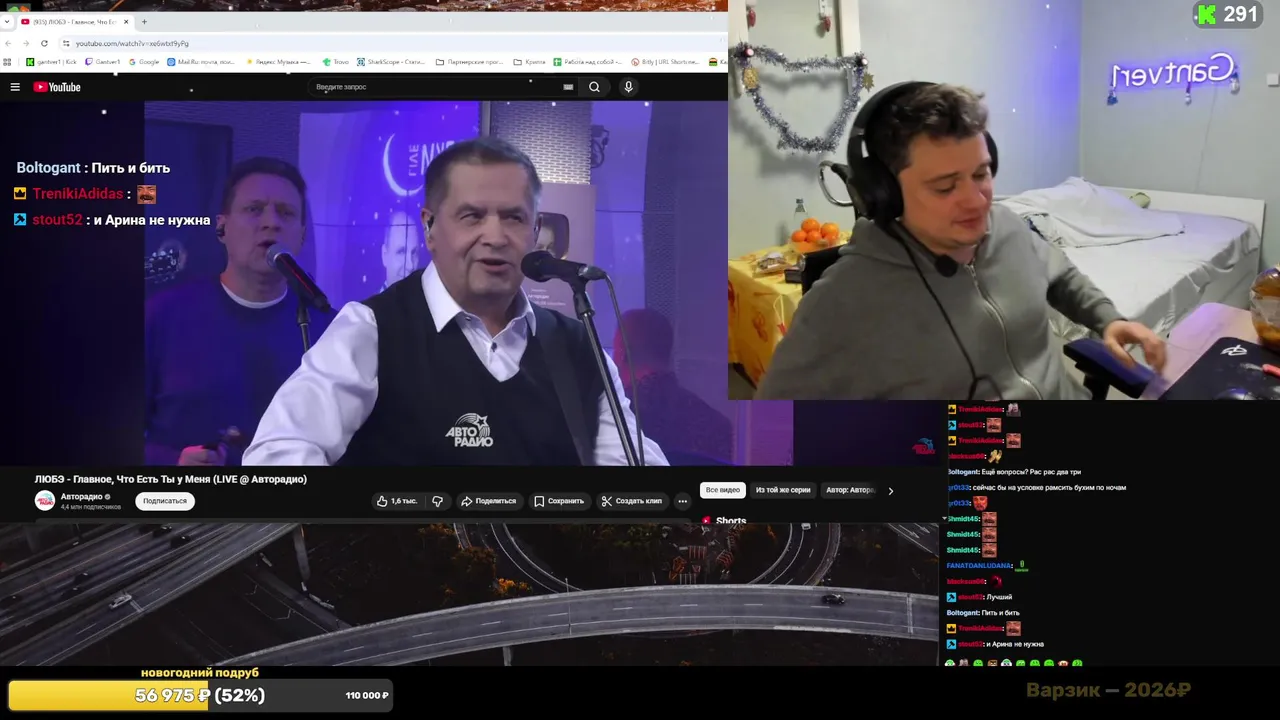Image resolution: width=1280 pixels, height=720 pixels.
Task: Save the video with 'Сохранить'
Action: 559,501
